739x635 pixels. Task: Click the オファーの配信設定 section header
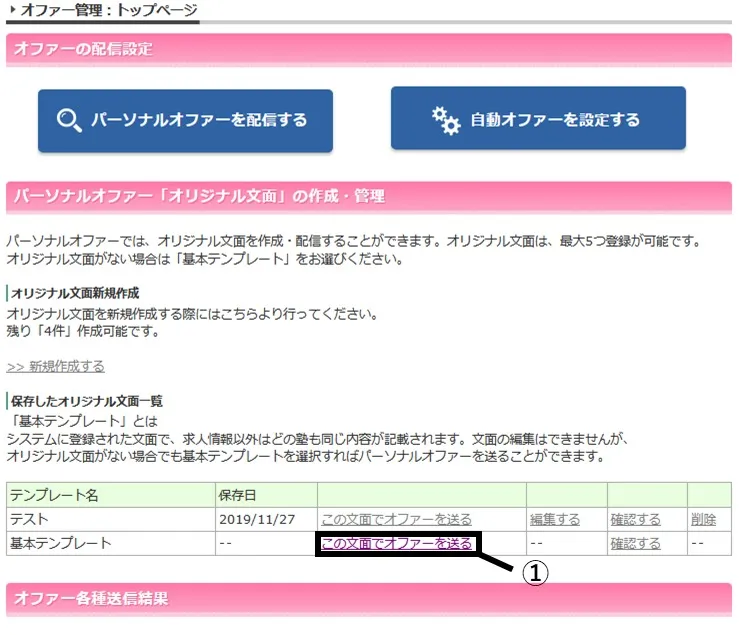click(369, 49)
